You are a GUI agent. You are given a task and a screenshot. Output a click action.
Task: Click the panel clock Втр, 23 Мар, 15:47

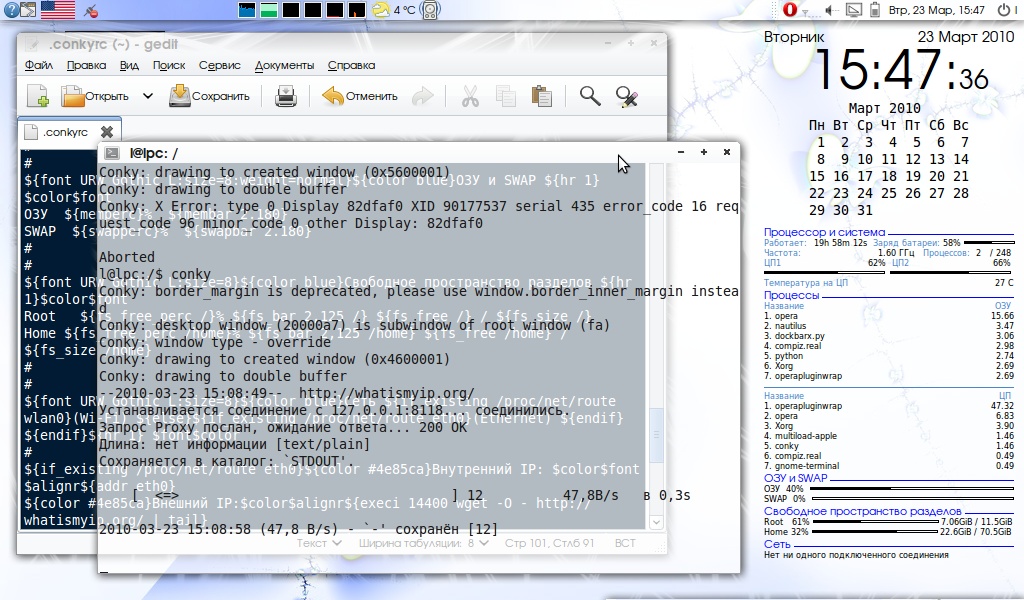936,10
